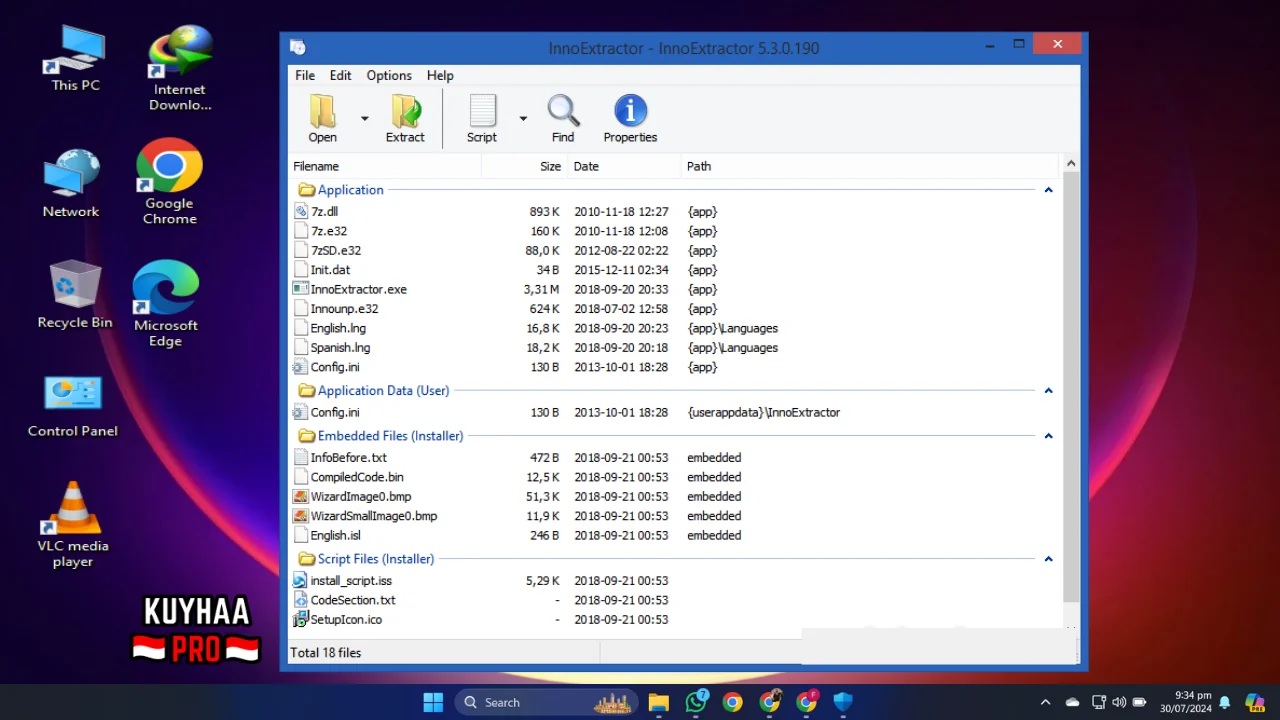This screenshot has height=720, width=1280.
Task: Select the WizardSmallImage0.bmp image icon
Action: (x=300, y=516)
